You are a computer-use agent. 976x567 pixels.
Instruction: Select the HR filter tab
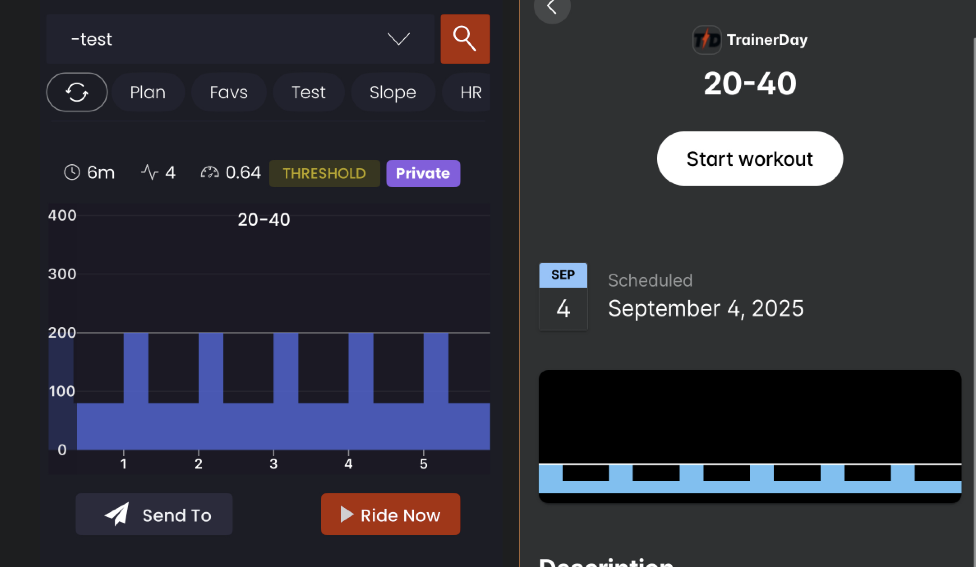point(470,92)
